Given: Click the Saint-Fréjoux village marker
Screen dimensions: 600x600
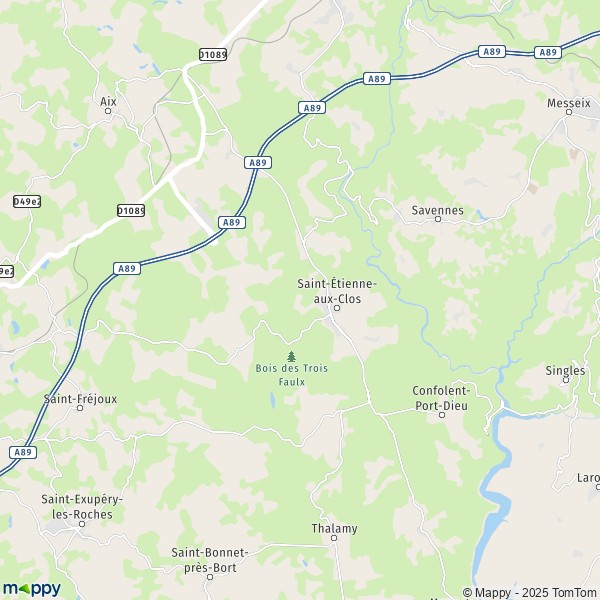Looking at the screenshot, I should 80,408.
